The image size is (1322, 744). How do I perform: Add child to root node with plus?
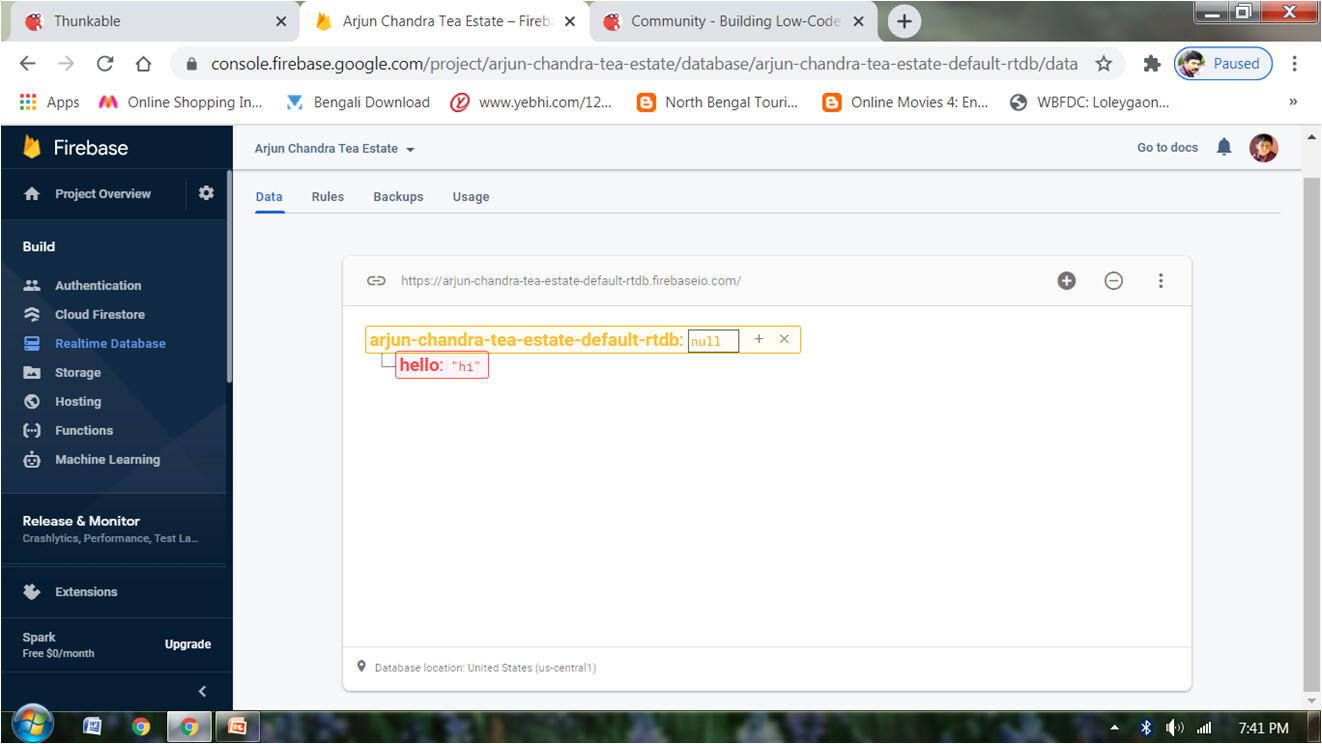pyautogui.click(x=759, y=339)
